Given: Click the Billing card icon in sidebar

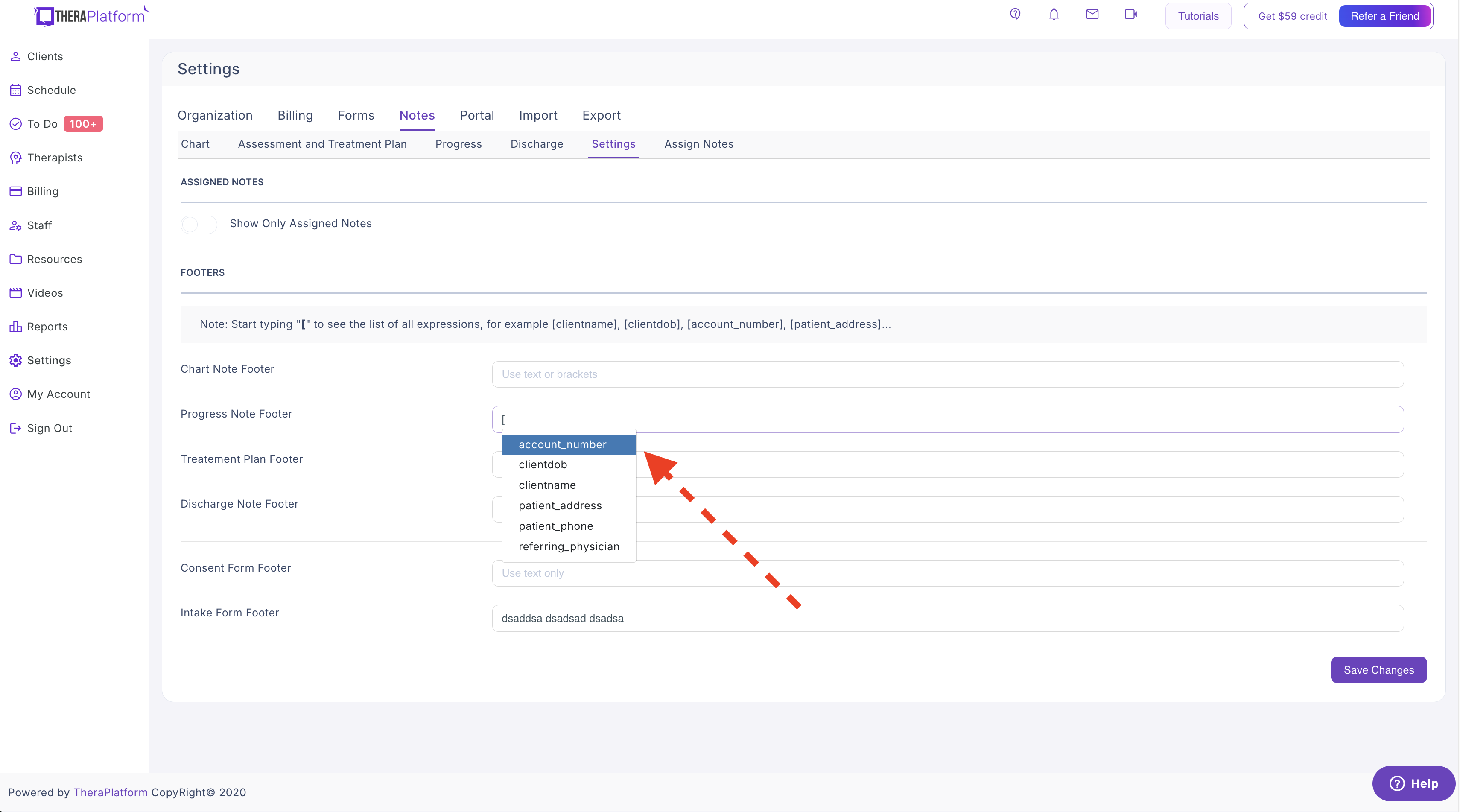Looking at the screenshot, I should pyautogui.click(x=16, y=191).
